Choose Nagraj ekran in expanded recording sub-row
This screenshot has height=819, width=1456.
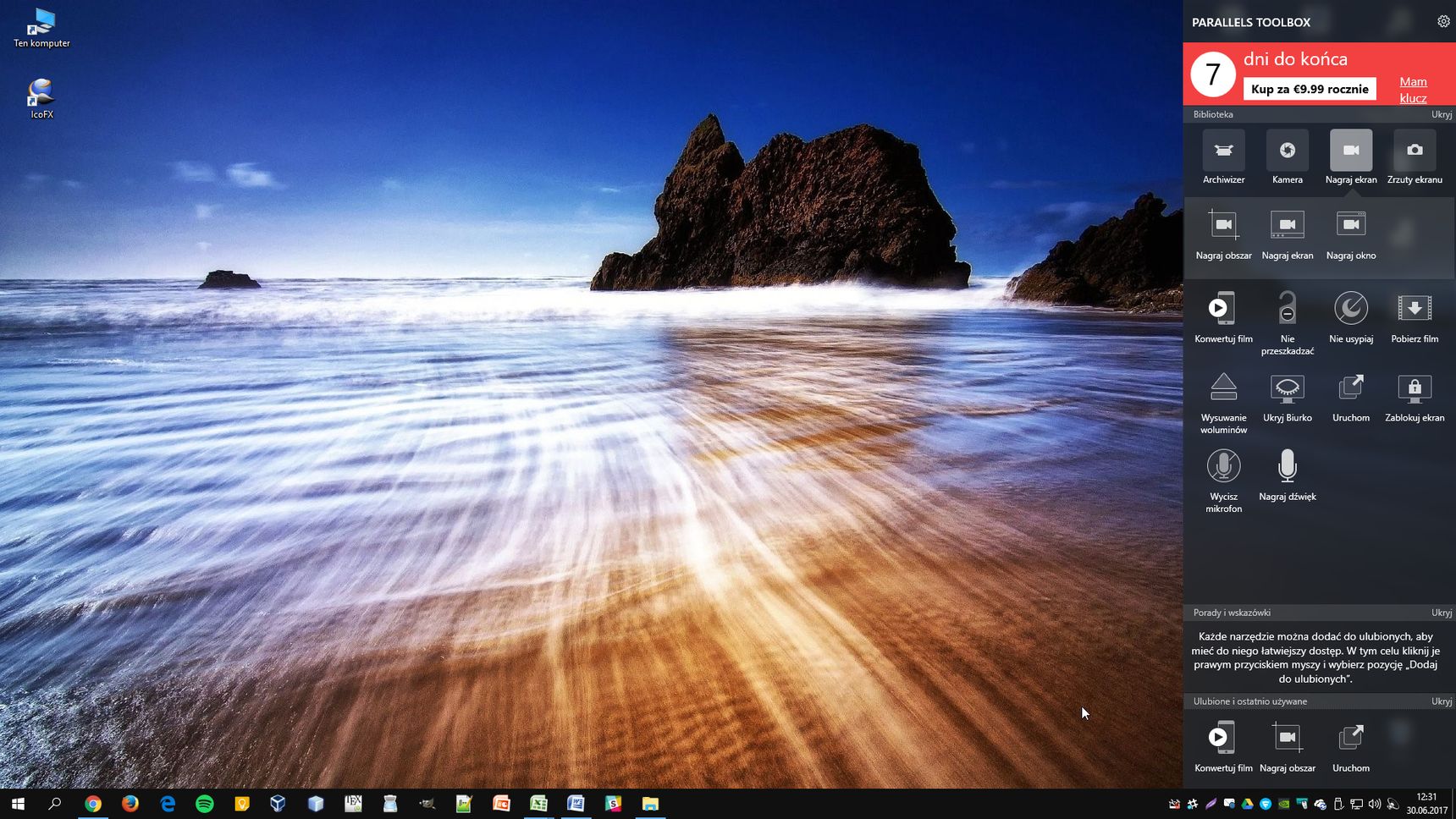1288,234
